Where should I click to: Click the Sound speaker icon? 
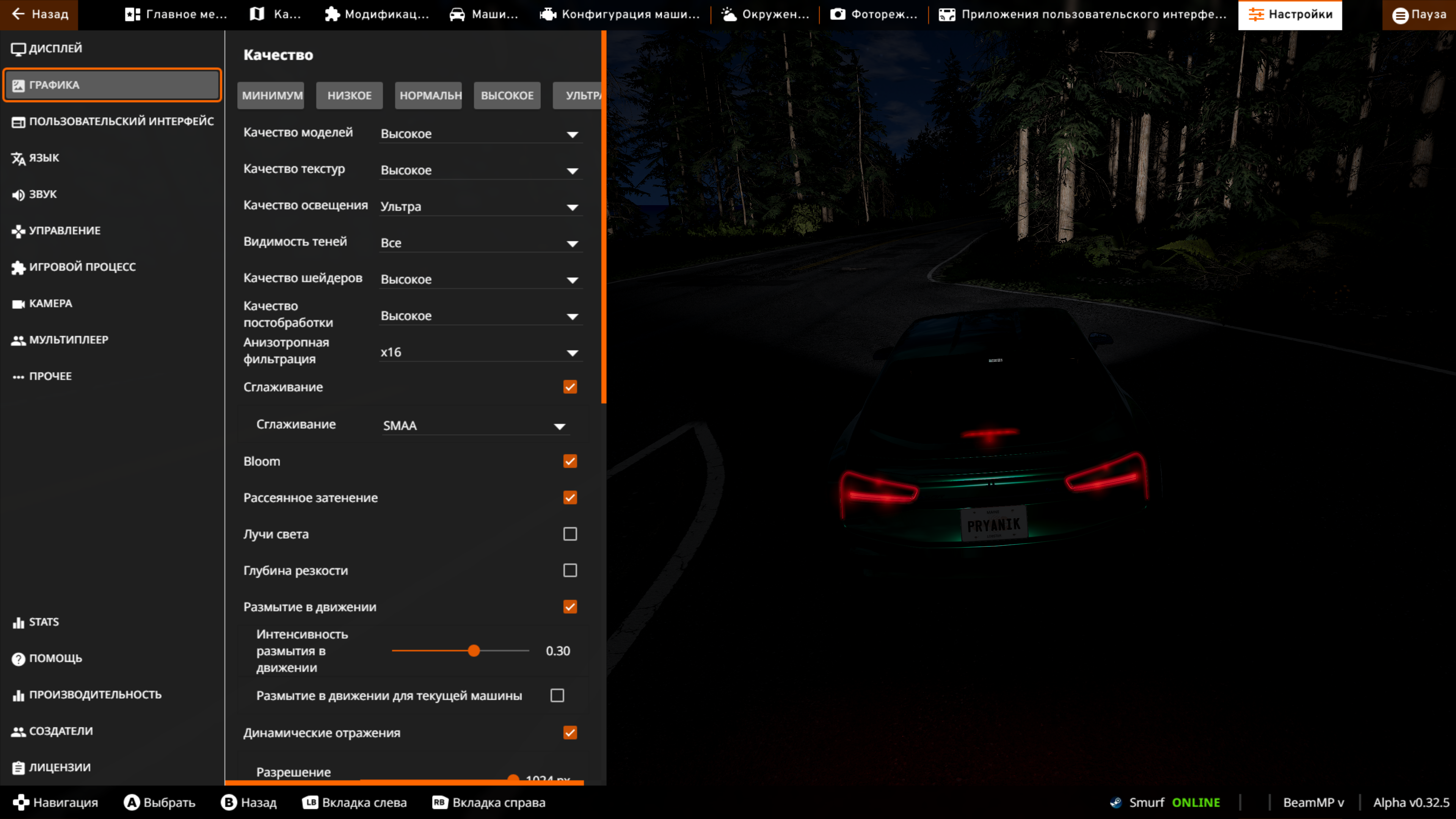[x=18, y=195]
